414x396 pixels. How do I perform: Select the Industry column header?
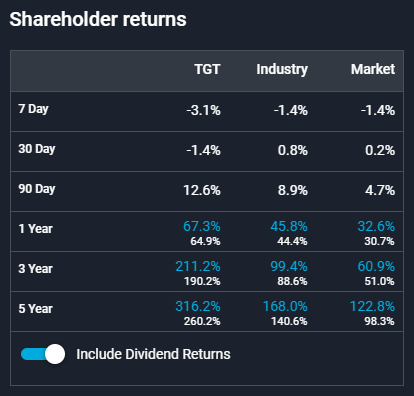pyautogui.click(x=282, y=70)
